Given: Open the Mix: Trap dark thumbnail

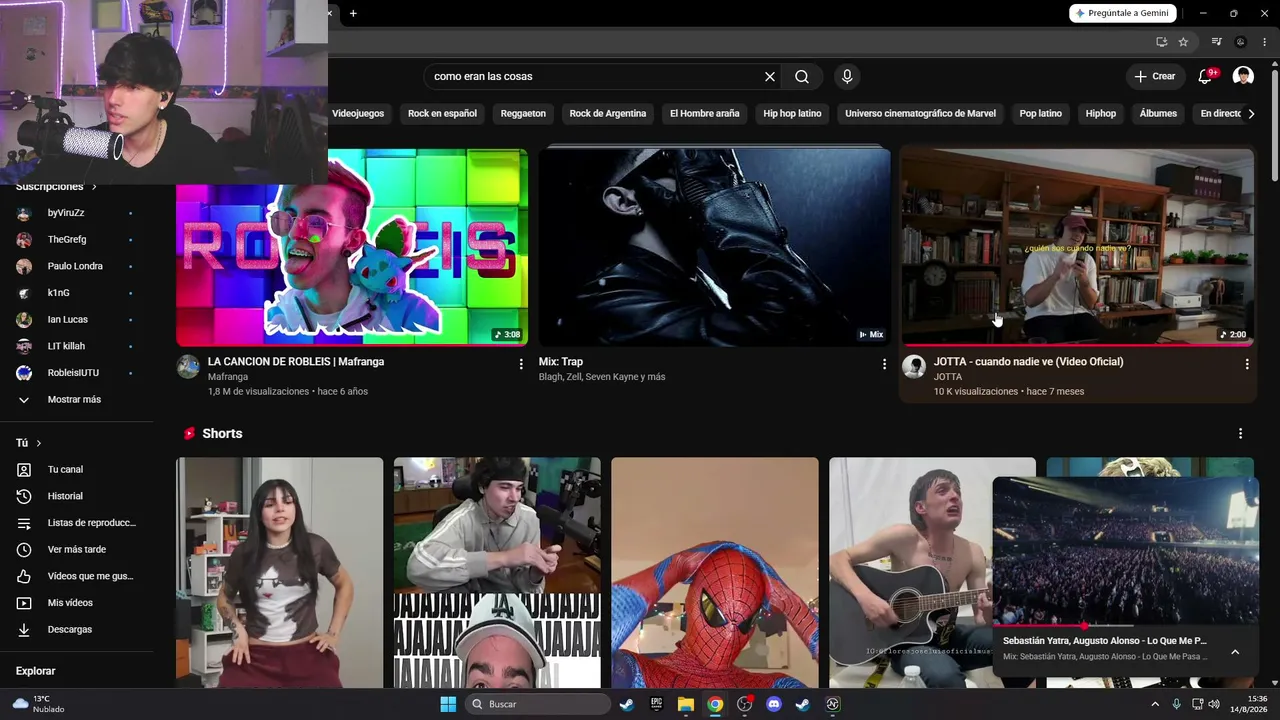Looking at the screenshot, I should coord(714,247).
